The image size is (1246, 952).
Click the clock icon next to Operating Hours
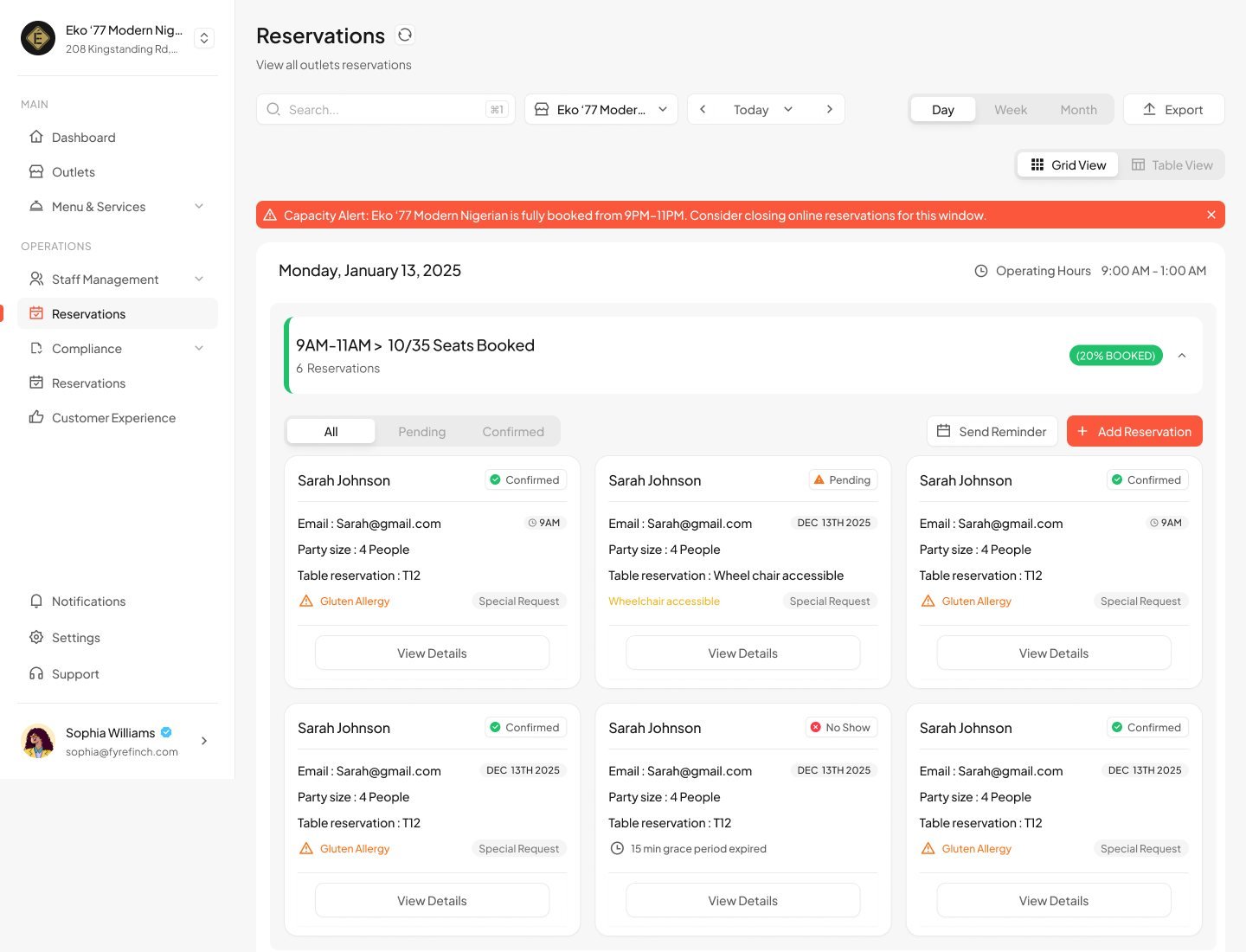(981, 271)
